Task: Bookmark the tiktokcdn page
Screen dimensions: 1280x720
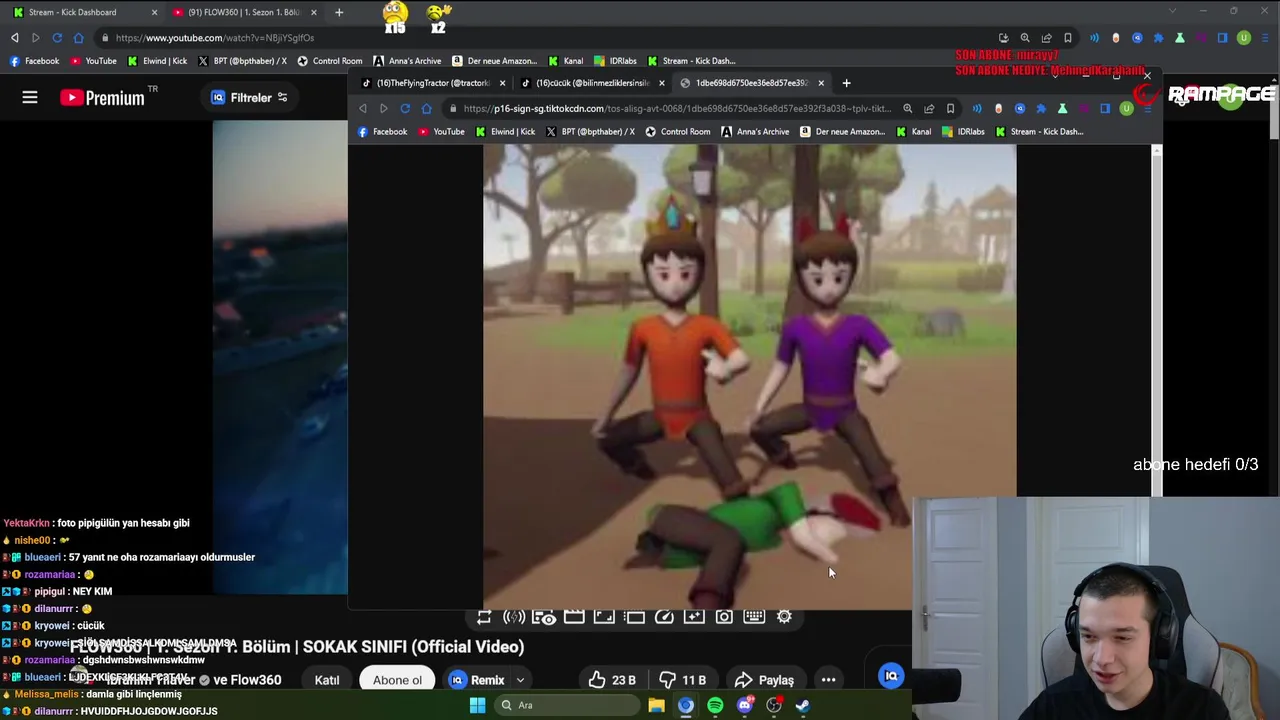Action: [950, 108]
